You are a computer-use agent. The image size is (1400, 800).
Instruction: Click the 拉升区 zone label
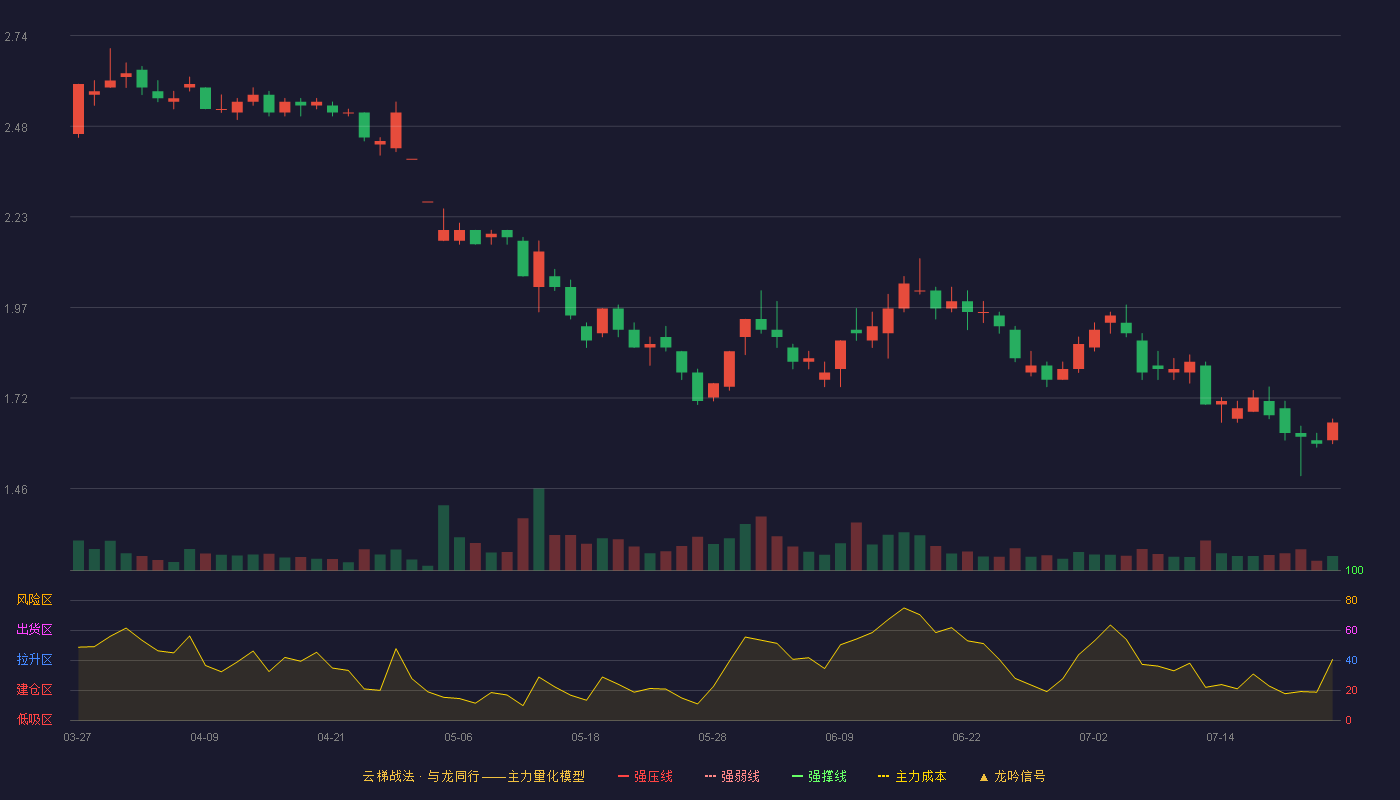pos(35,660)
